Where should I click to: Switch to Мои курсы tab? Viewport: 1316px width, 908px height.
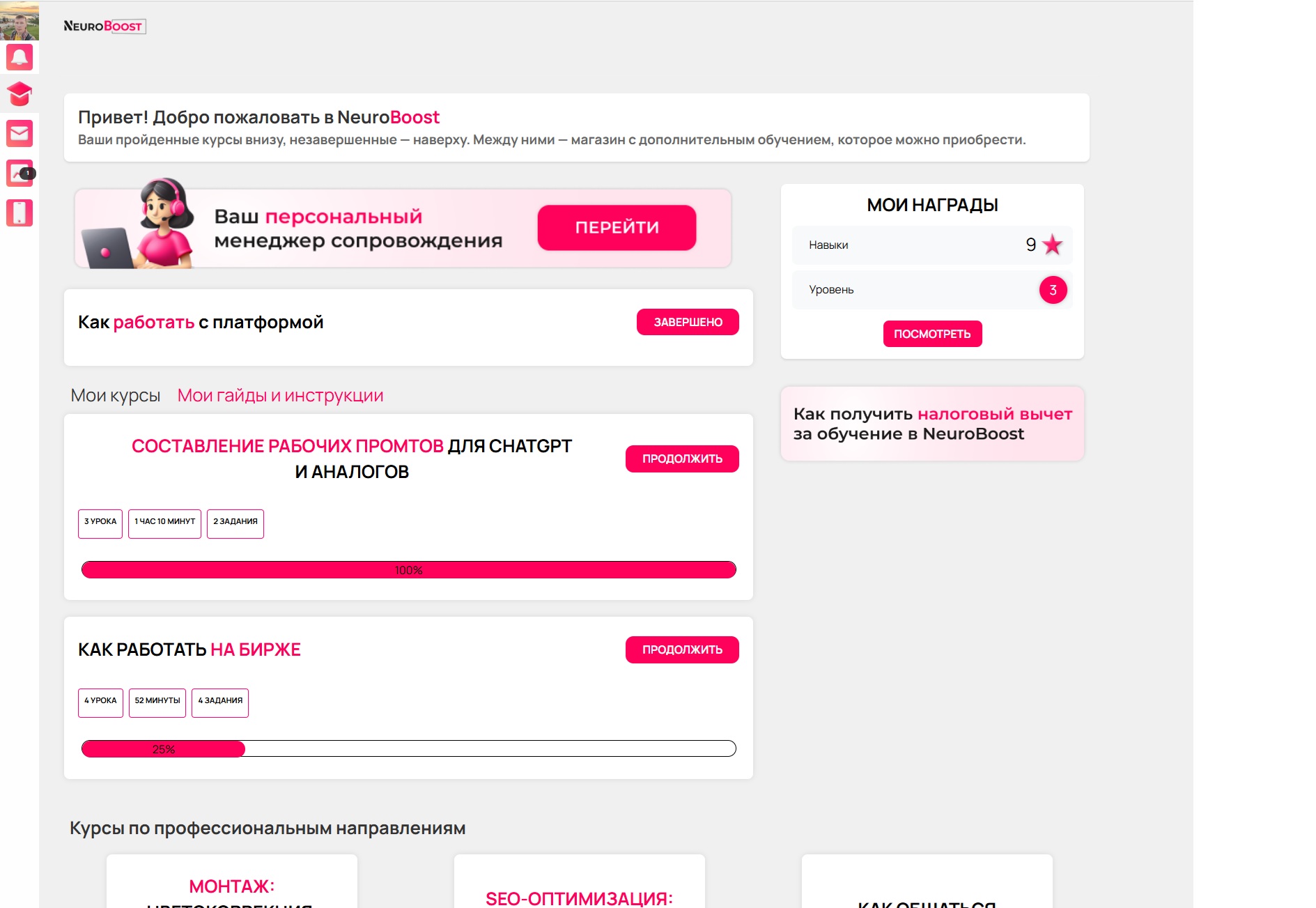116,396
